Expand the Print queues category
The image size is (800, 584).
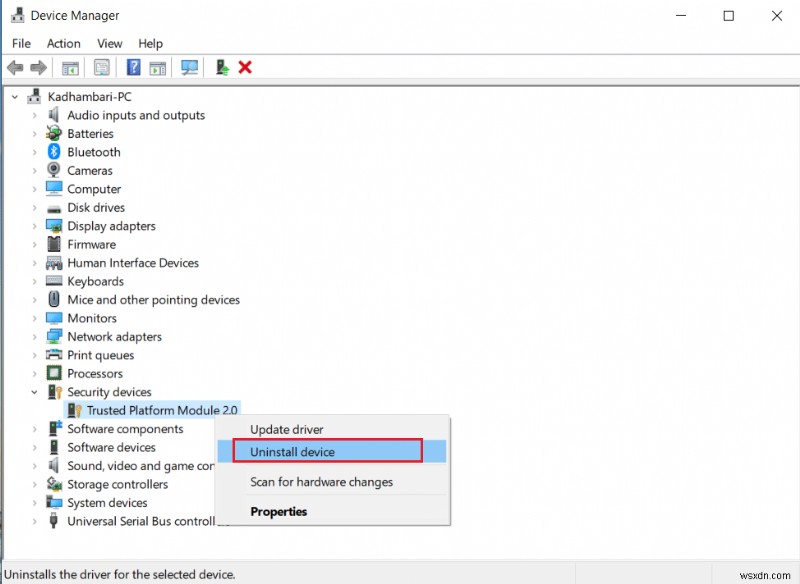34,355
